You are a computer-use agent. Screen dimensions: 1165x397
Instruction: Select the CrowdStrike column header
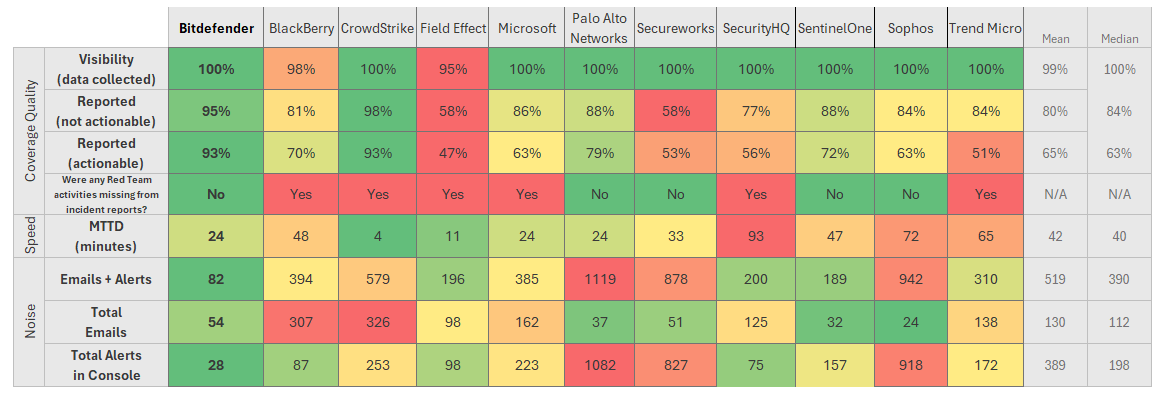377,28
